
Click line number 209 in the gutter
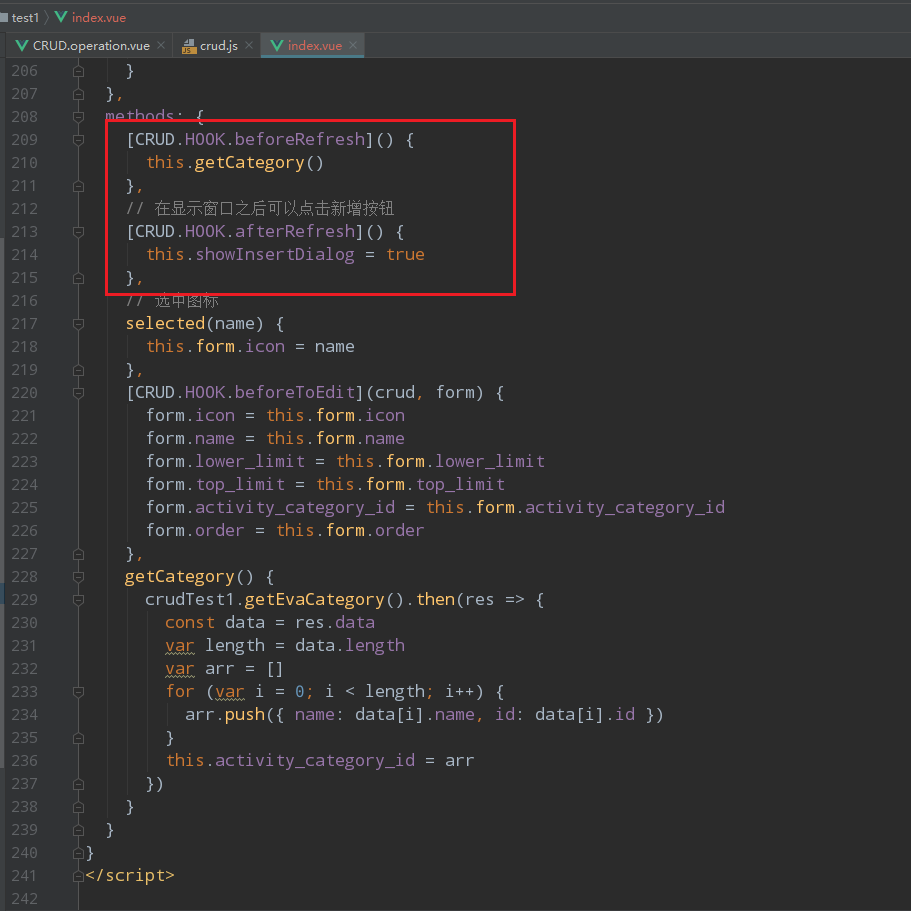[x=24, y=139]
